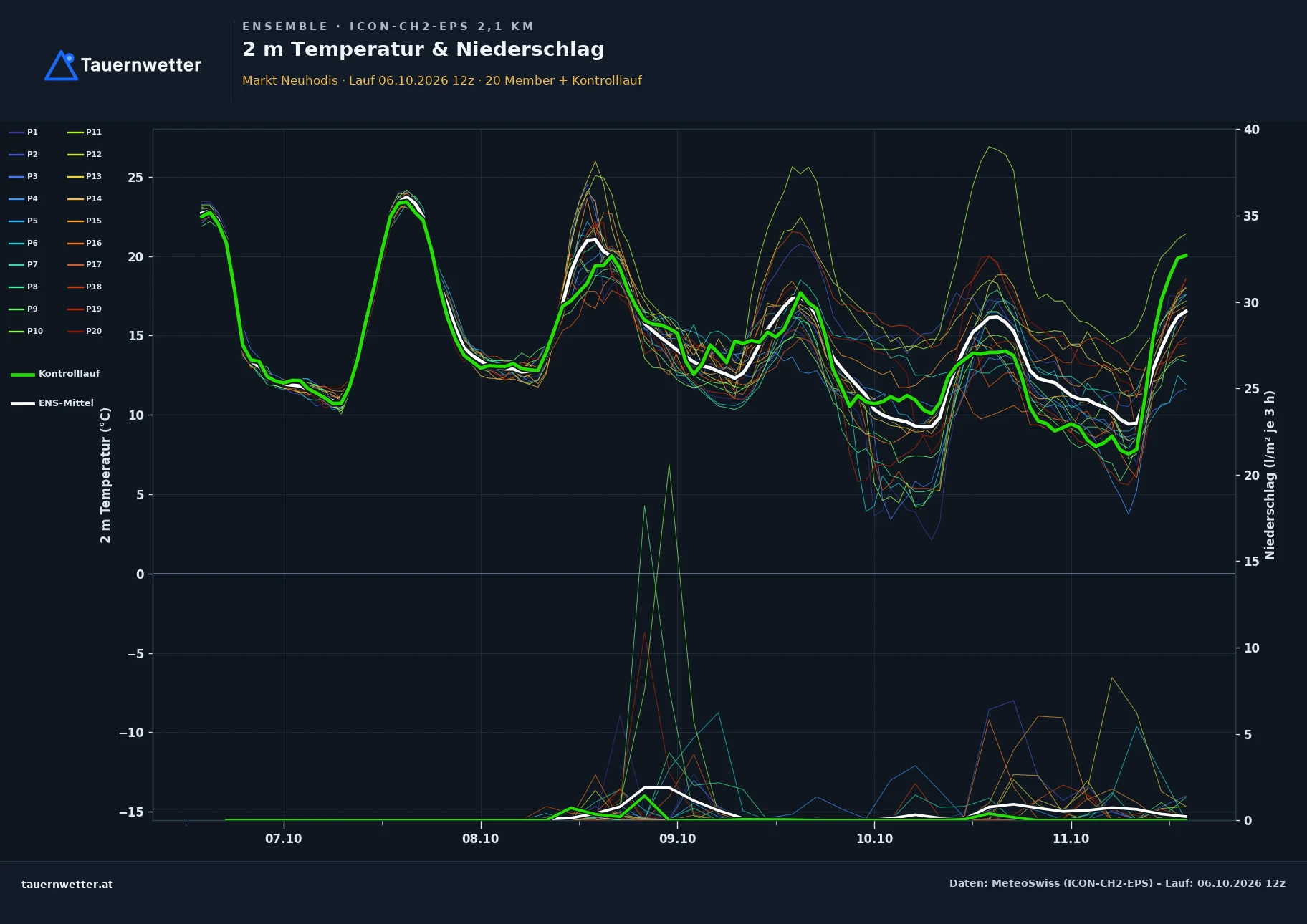Click legend item P10
Screen dimensions: 1307x924
(26, 331)
